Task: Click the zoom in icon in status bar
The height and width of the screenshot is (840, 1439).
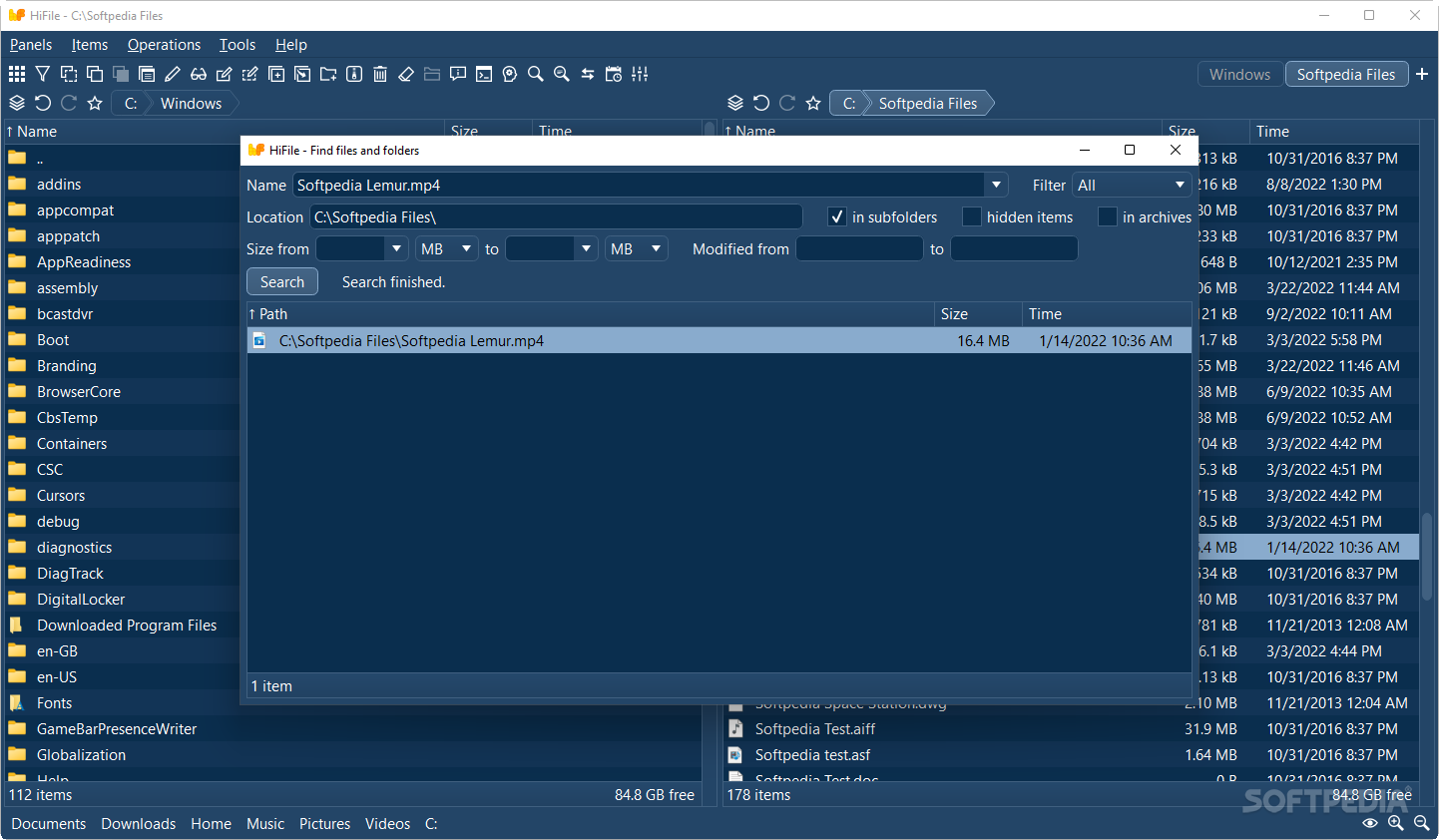Action: point(1396,823)
